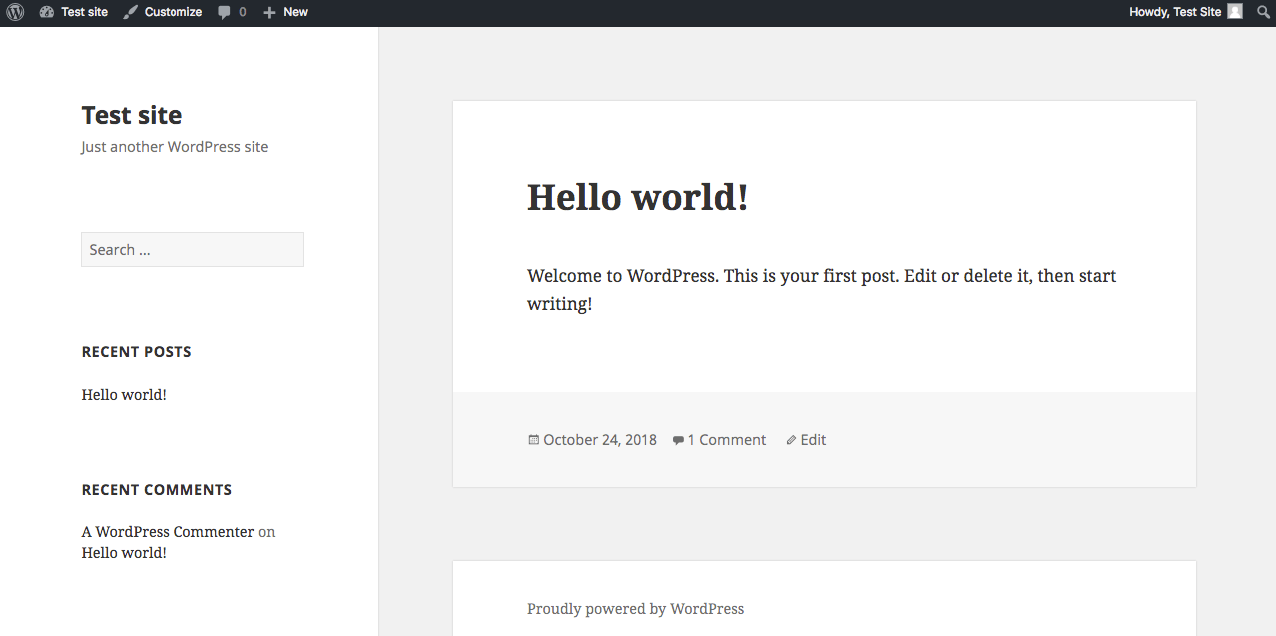Open A WordPress Commenter link
Image resolution: width=1276 pixels, height=636 pixels.
(x=168, y=532)
